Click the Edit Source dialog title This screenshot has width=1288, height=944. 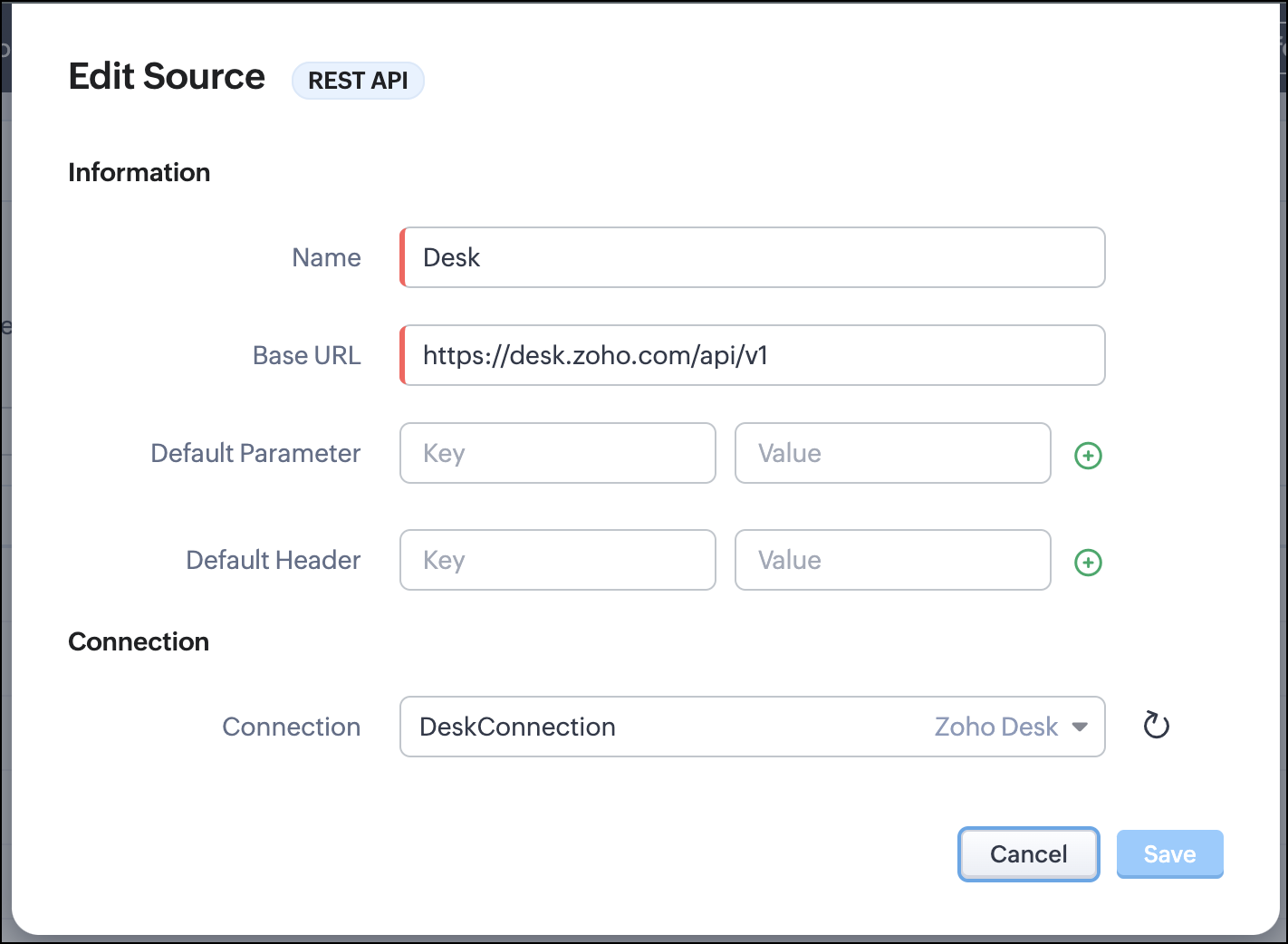[167, 77]
